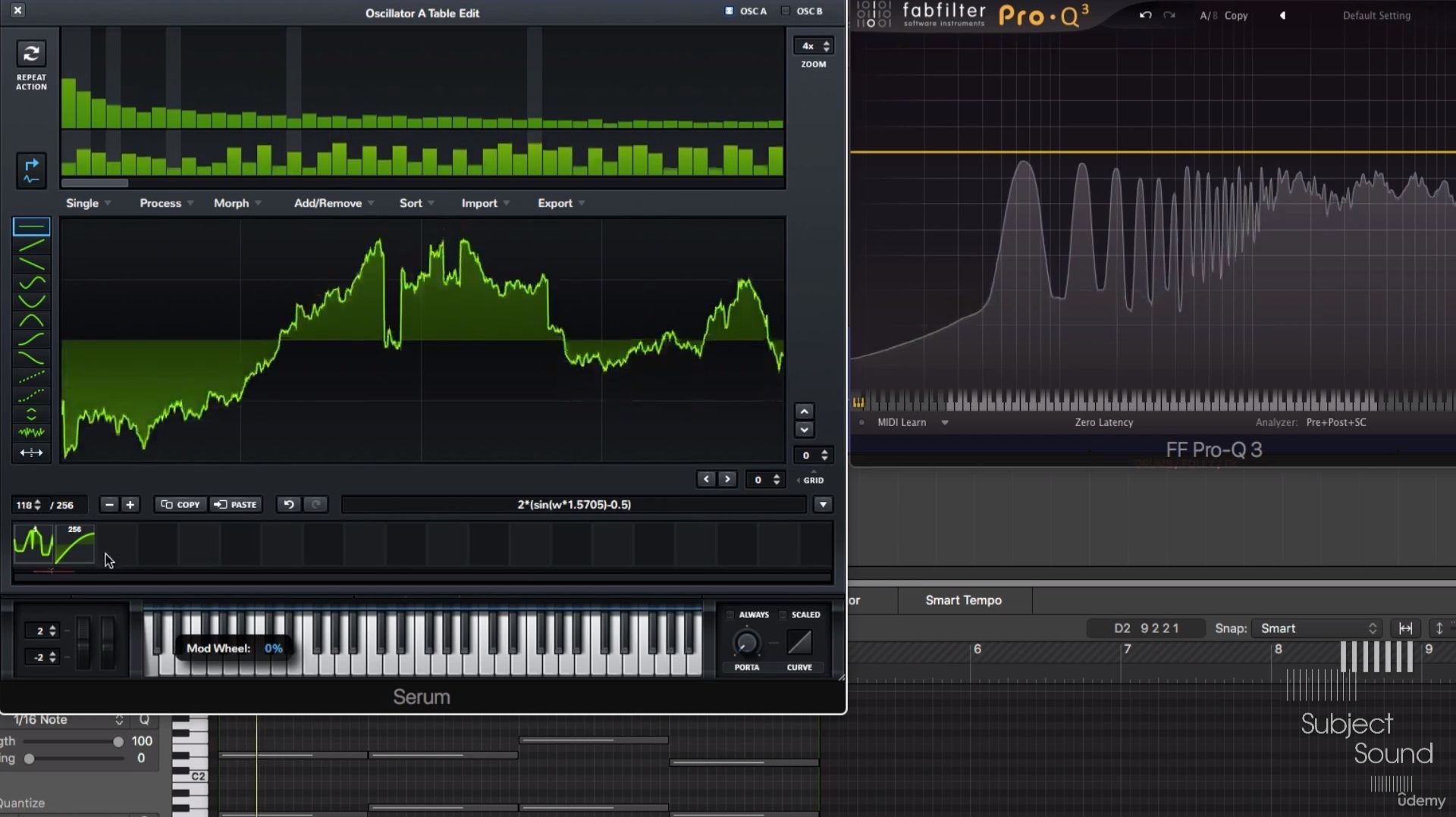The width and height of the screenshot is (1456, 817).
Task: Undo the last wavetable edit in Serum
Action: point(289,505)
